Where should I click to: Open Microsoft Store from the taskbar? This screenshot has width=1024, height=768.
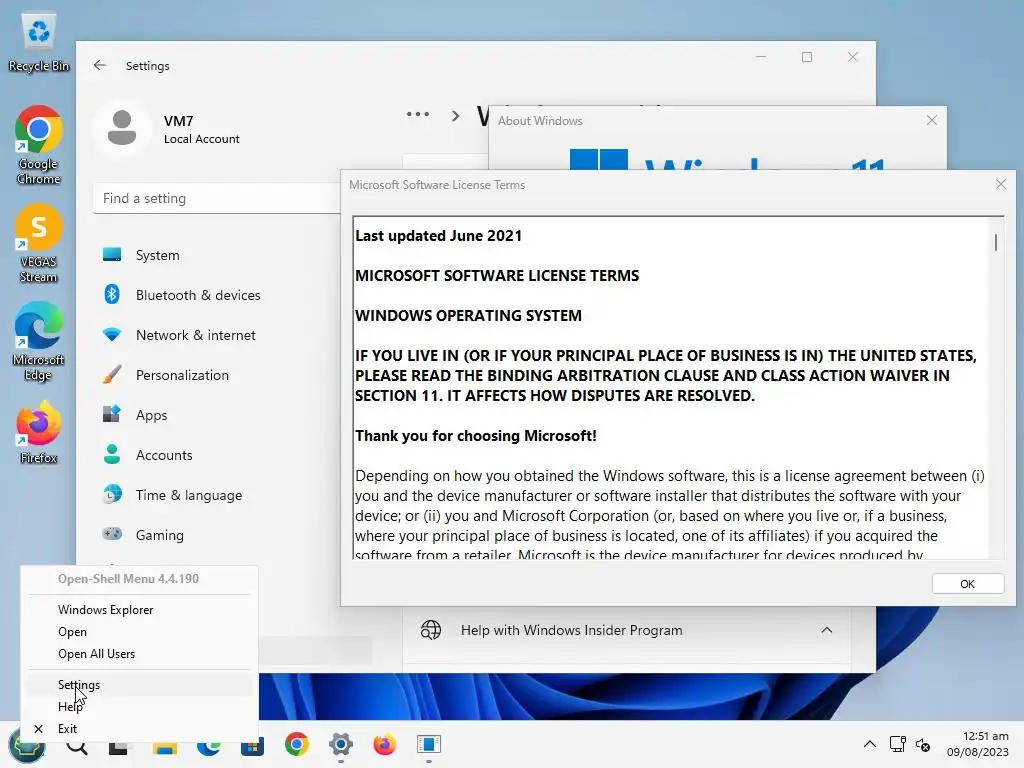point(252,745)
